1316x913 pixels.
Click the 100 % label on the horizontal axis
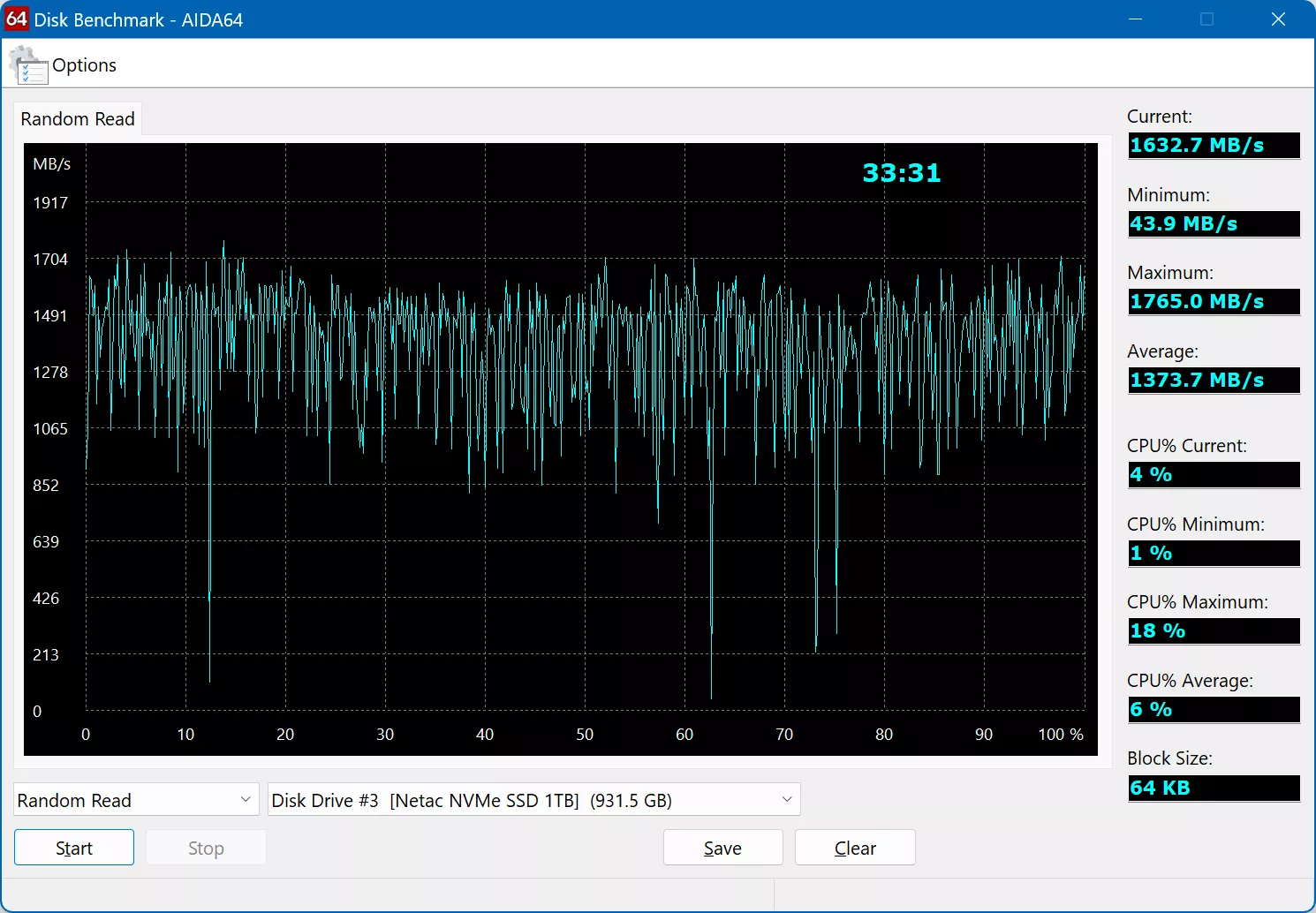tap(1061, 735)
